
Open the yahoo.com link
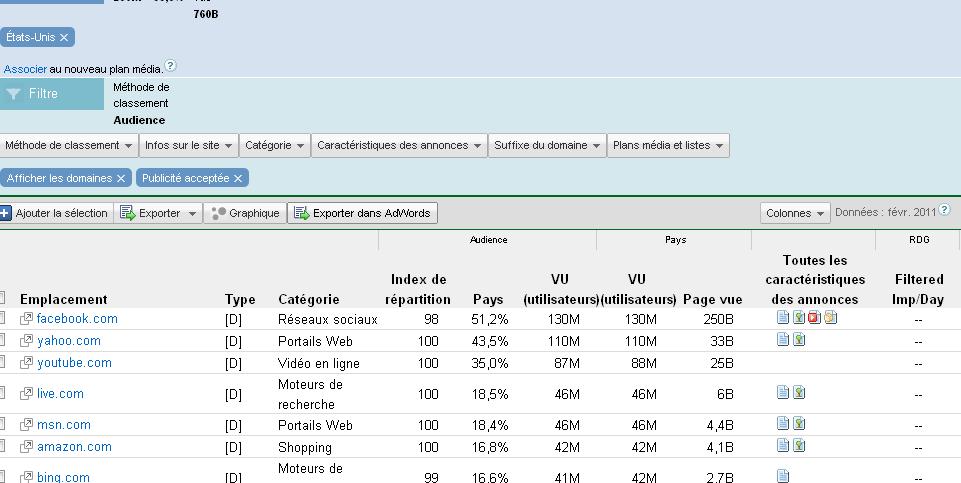point(69,341)
